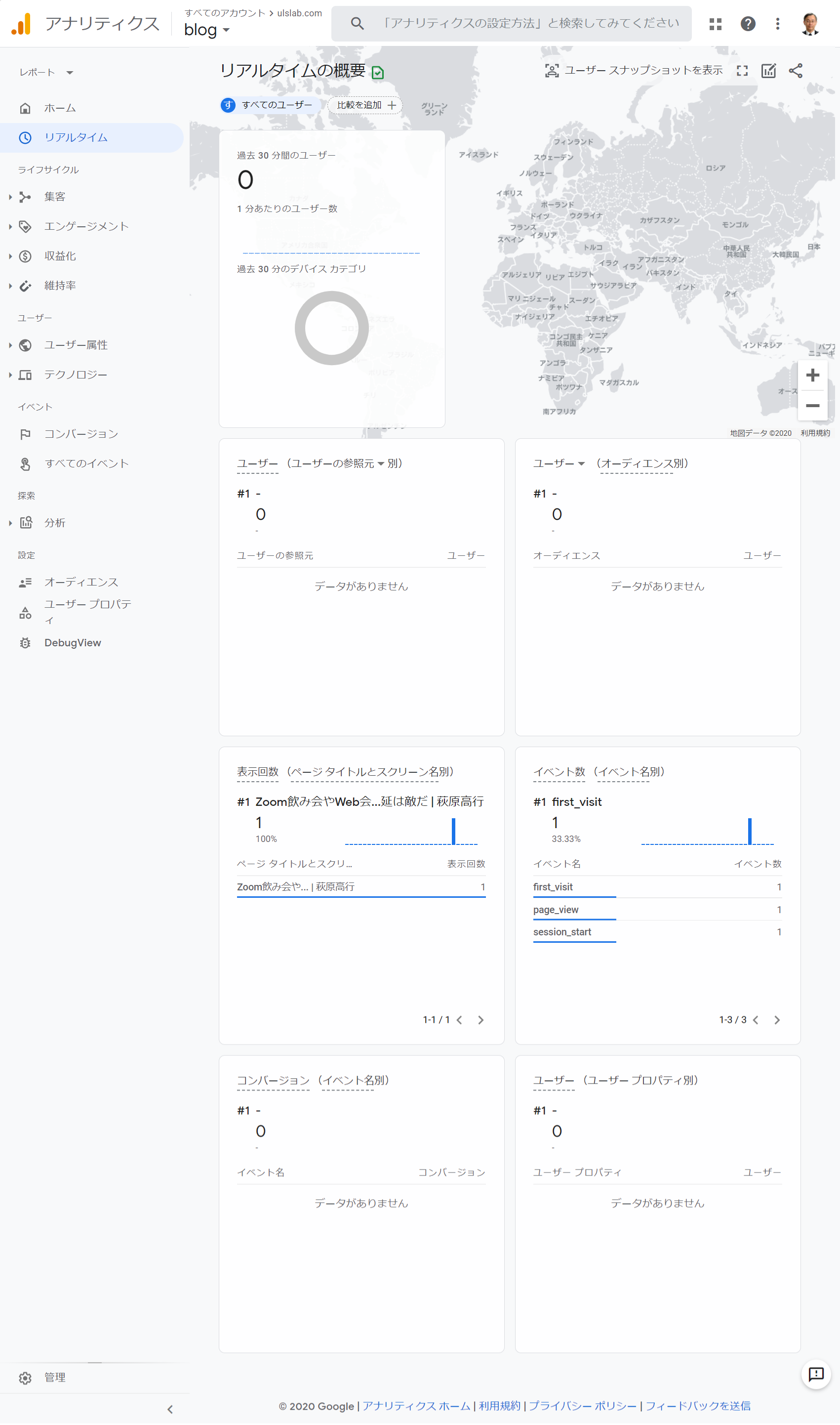
Task: Zoom out on the map
Action: (812, 406)
